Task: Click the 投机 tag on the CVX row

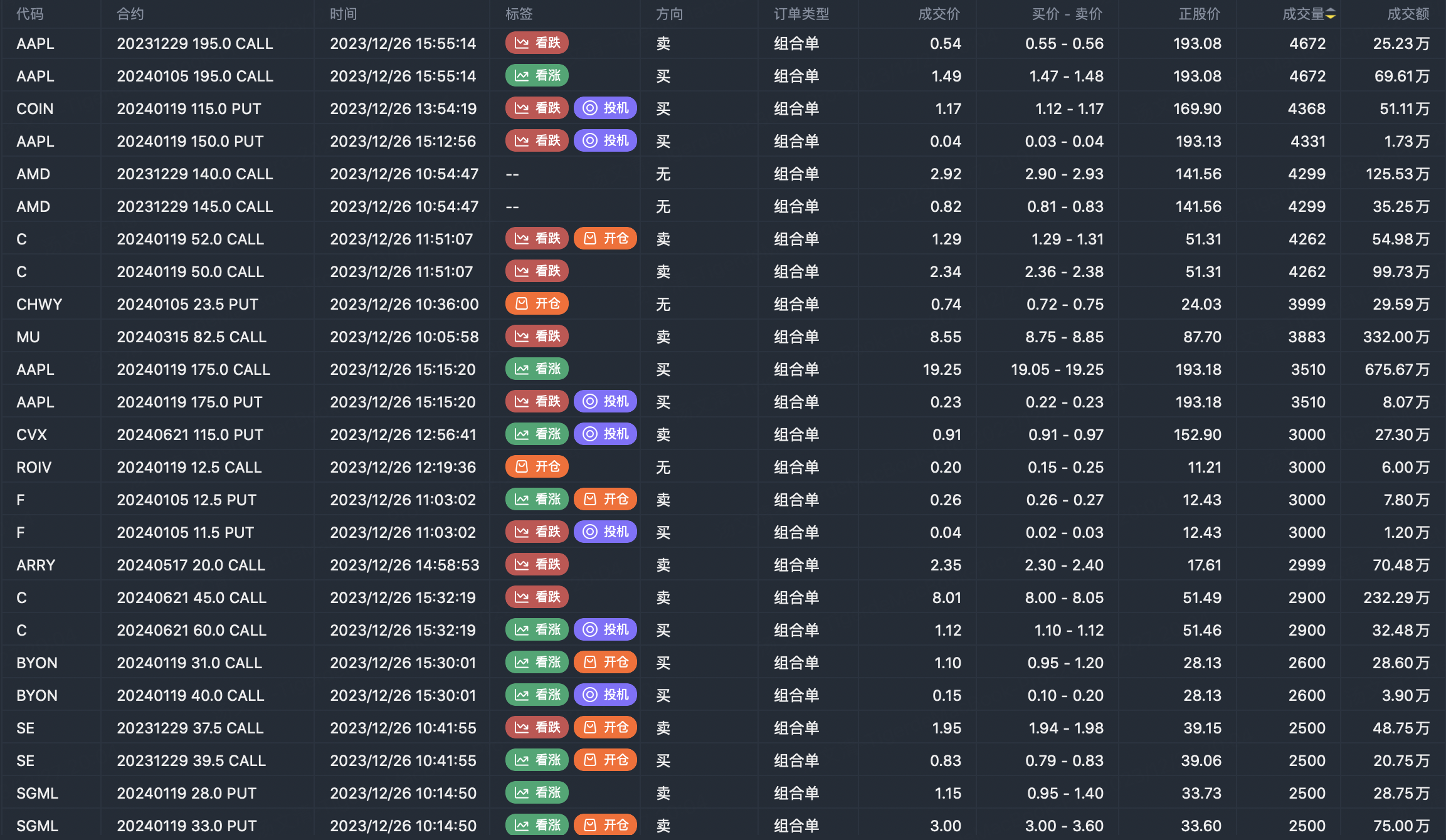Action: (x=605, y=434)
